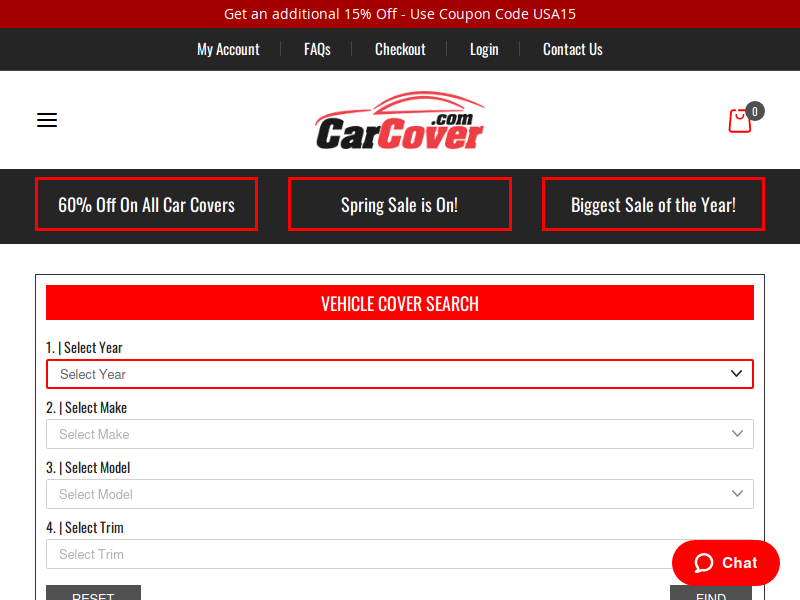Open My Account in top menu
The image size is (800, 600).
click(228, 49)
